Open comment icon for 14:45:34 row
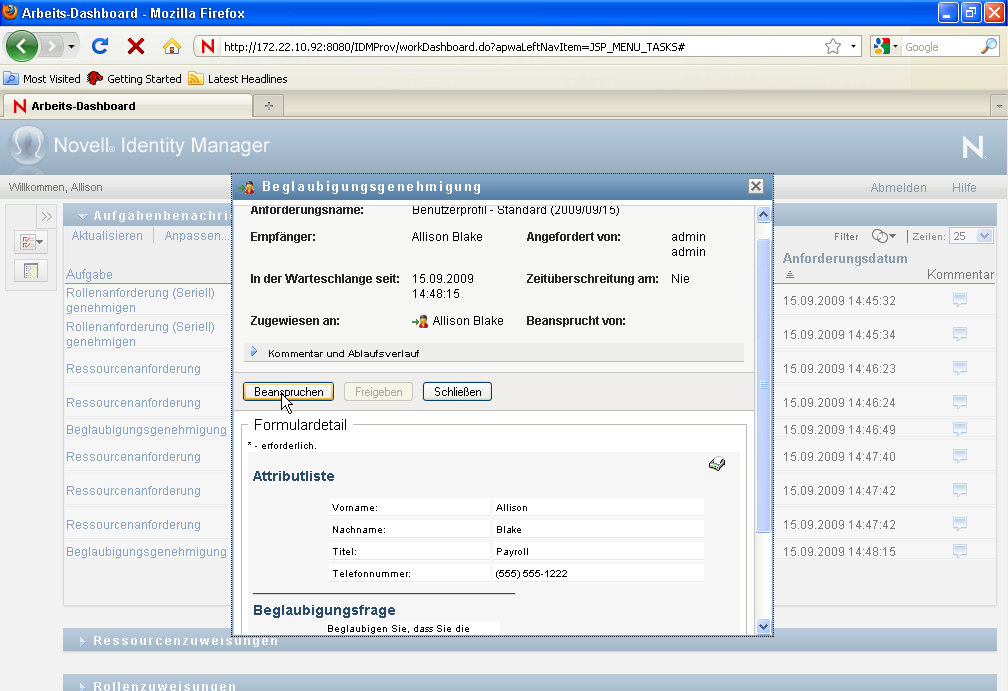This screenshot has height=691, width=1008. tap(960, 334)
